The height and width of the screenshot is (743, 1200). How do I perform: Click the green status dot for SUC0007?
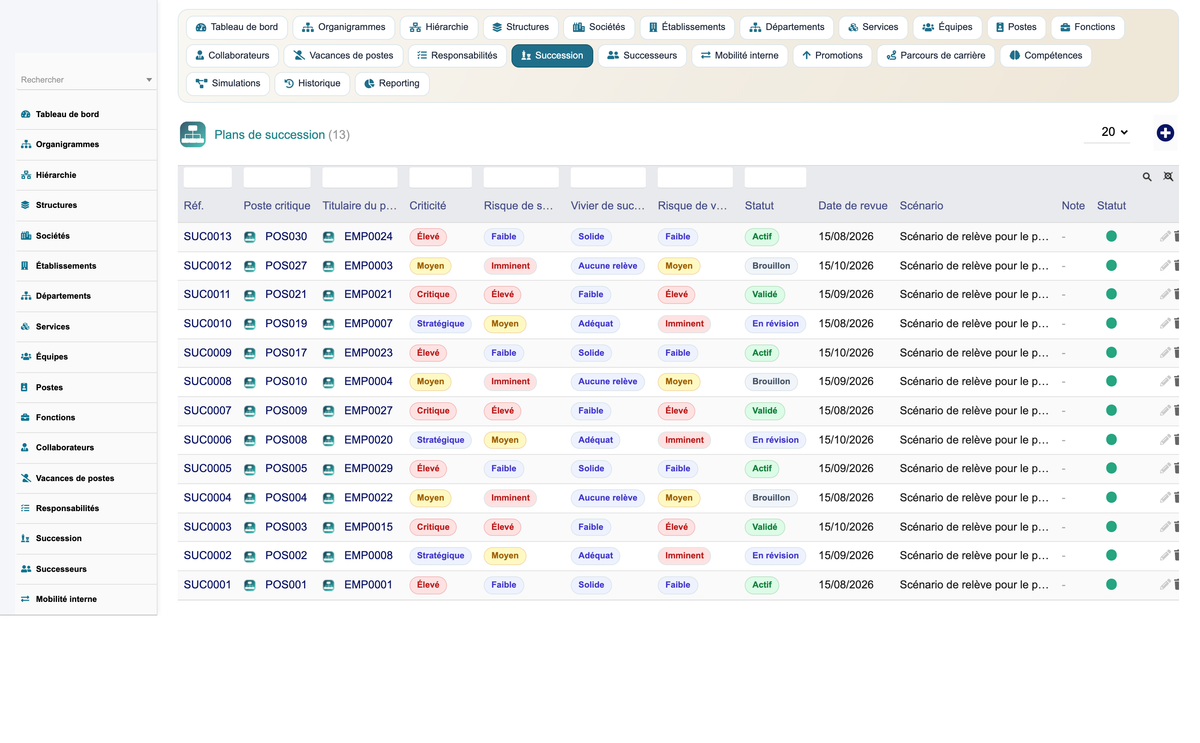pyautogui.click(x=1111, y=411)
